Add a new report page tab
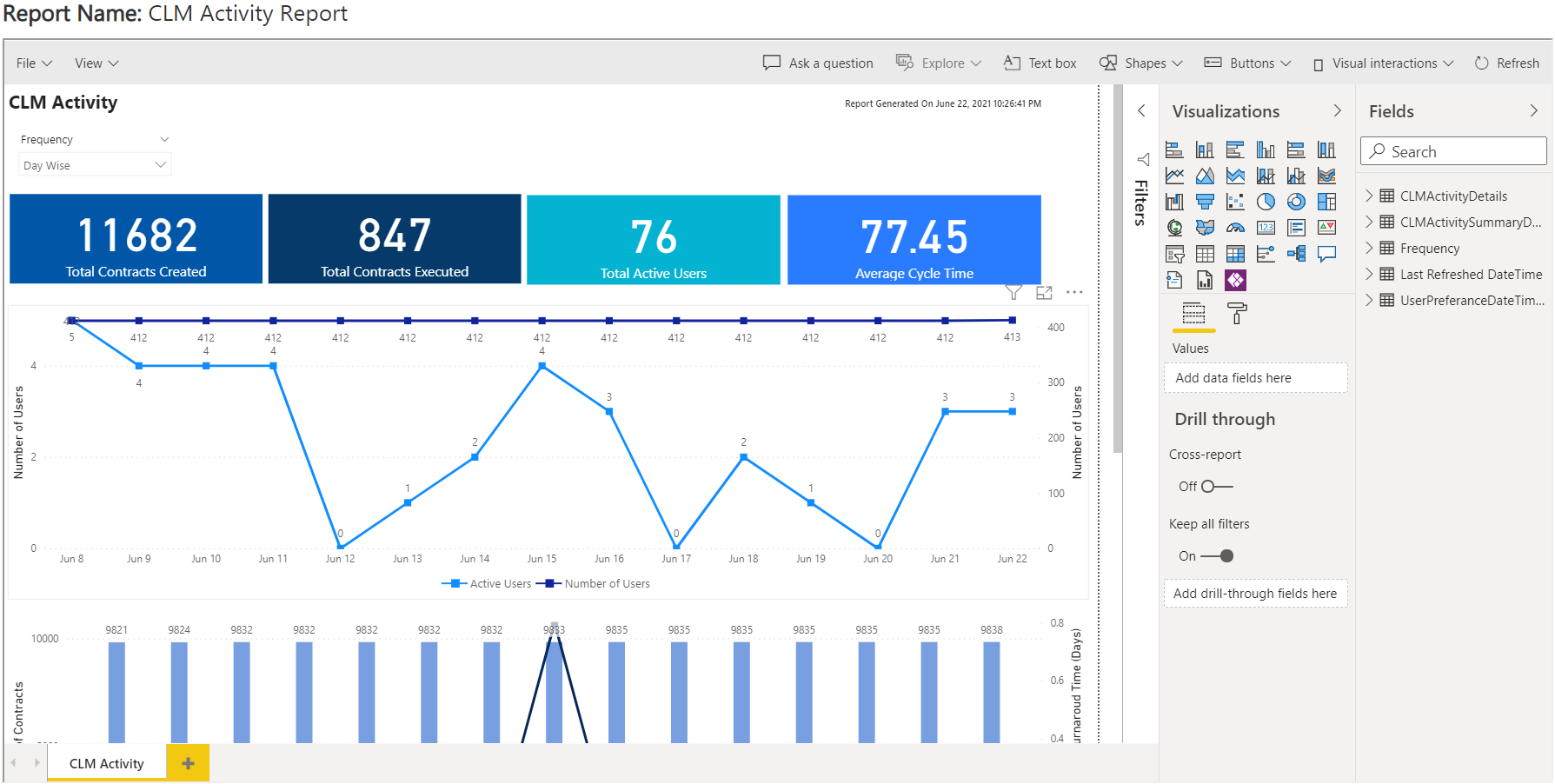 (x=188, y=763)
